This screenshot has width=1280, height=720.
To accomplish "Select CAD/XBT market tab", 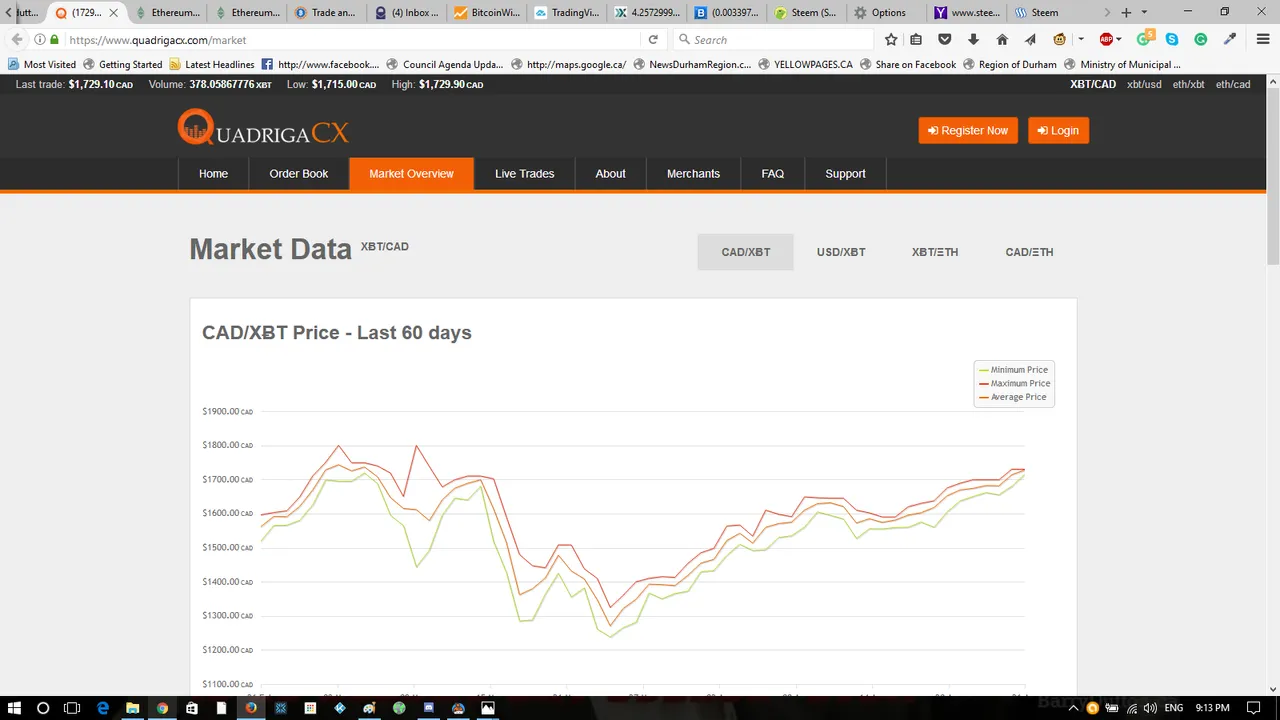I will [746, 252].
